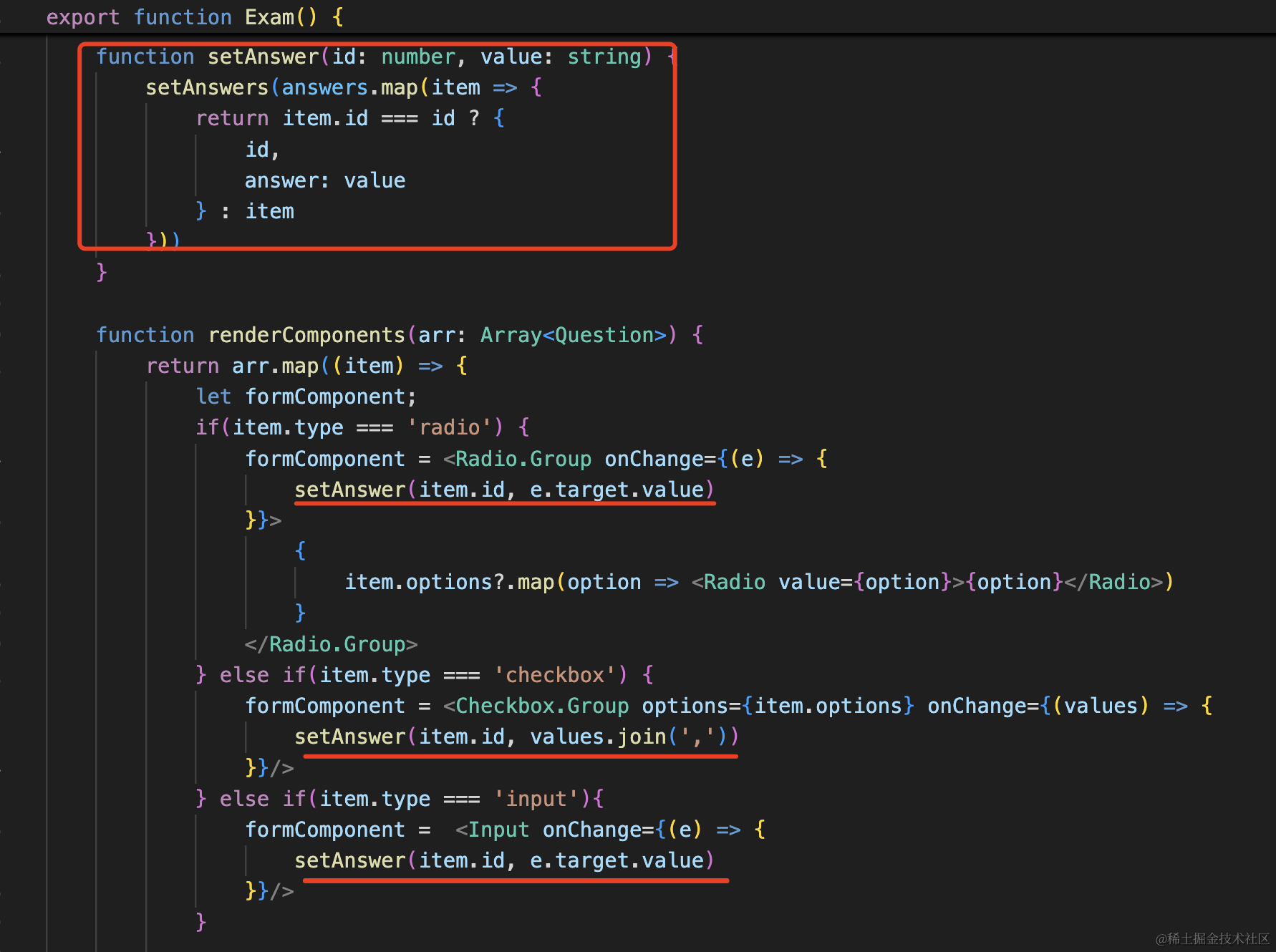Click the watermark text in bottom-right corner
Viewport: 1276px width, 952px height.
tap(1212, 938)
